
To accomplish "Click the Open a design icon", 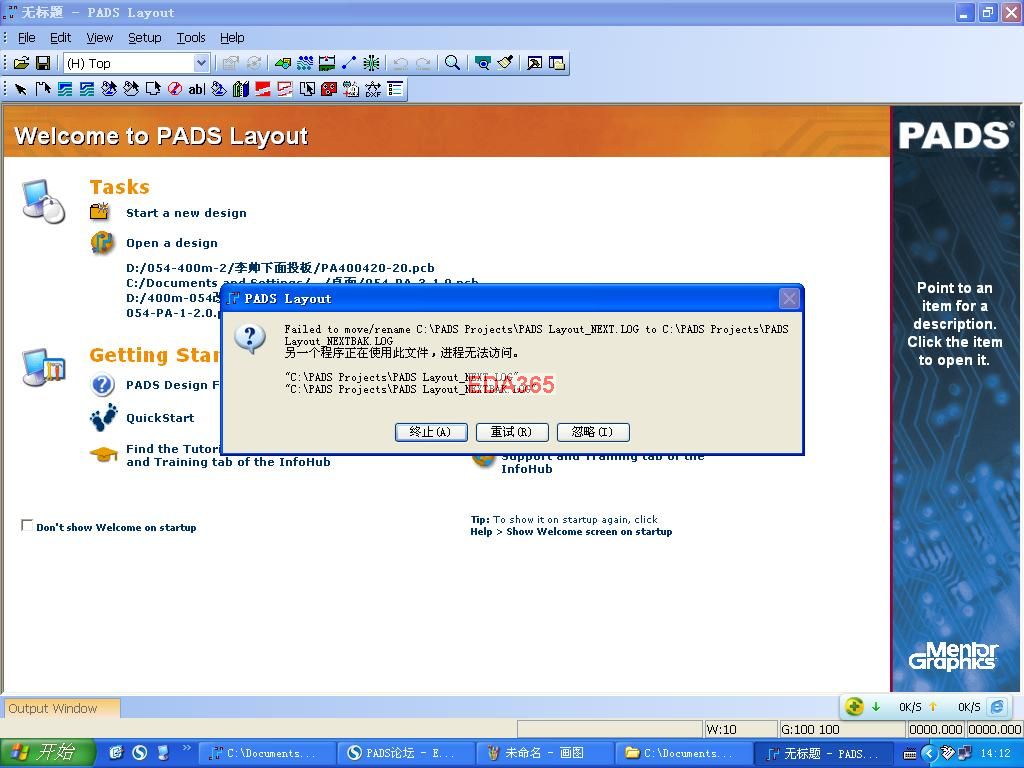I will click(x=103, y=243).
